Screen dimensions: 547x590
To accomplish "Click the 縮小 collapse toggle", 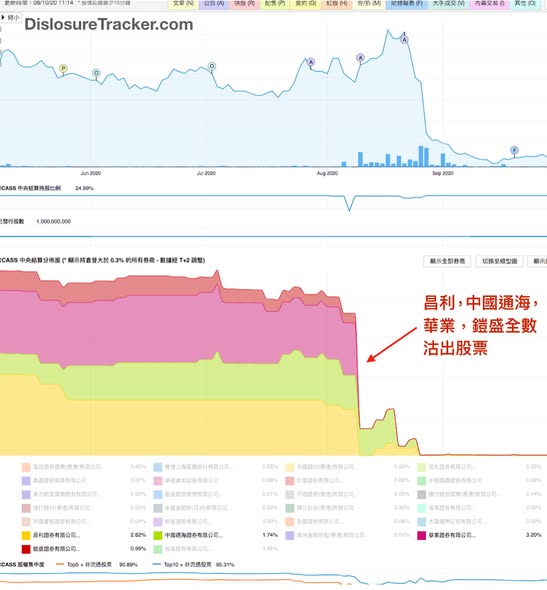I will [11, 18].
